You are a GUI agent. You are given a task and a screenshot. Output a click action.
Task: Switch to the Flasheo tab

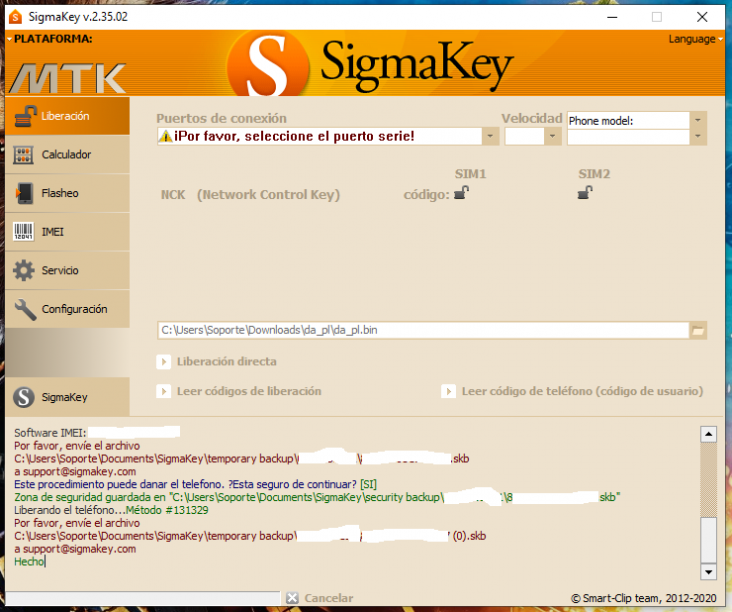(x=68, y=193)
